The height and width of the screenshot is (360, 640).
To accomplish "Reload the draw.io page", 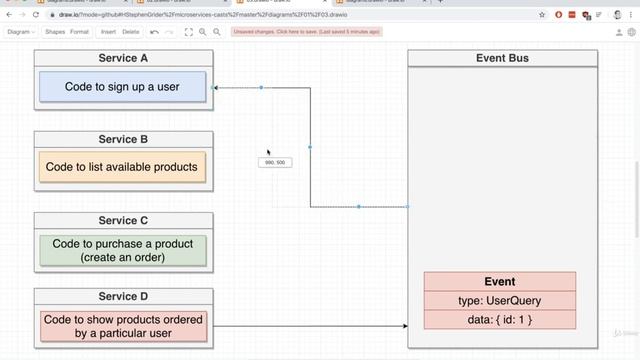I will [x=36, y=15].
